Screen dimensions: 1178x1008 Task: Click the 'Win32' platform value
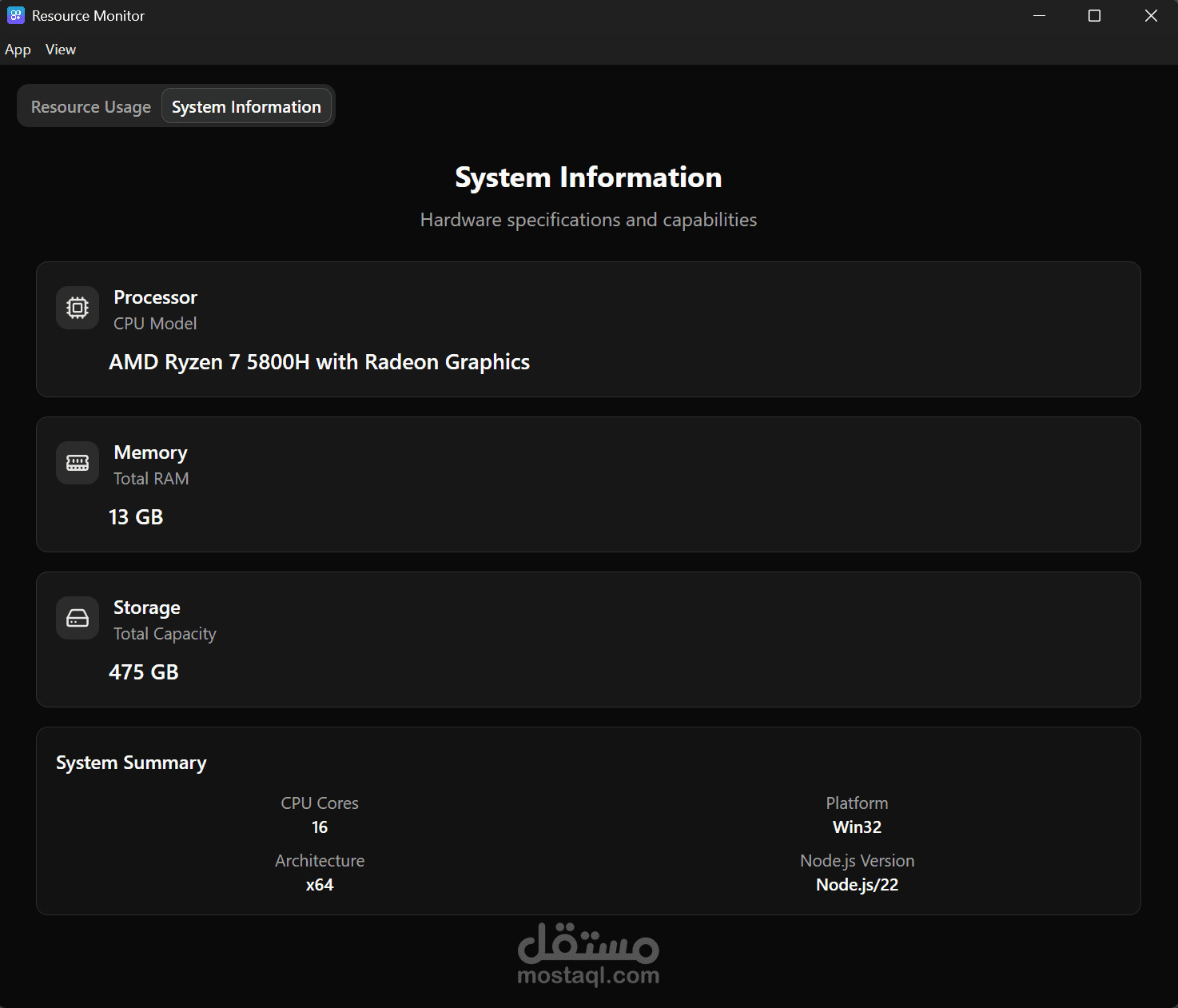pyautogui.click(x=857, y=827)
